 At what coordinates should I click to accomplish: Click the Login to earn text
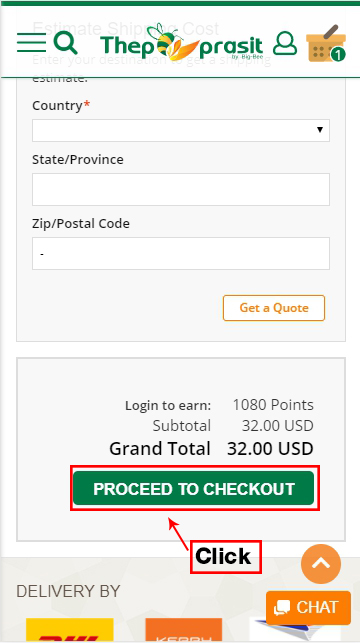168,406
